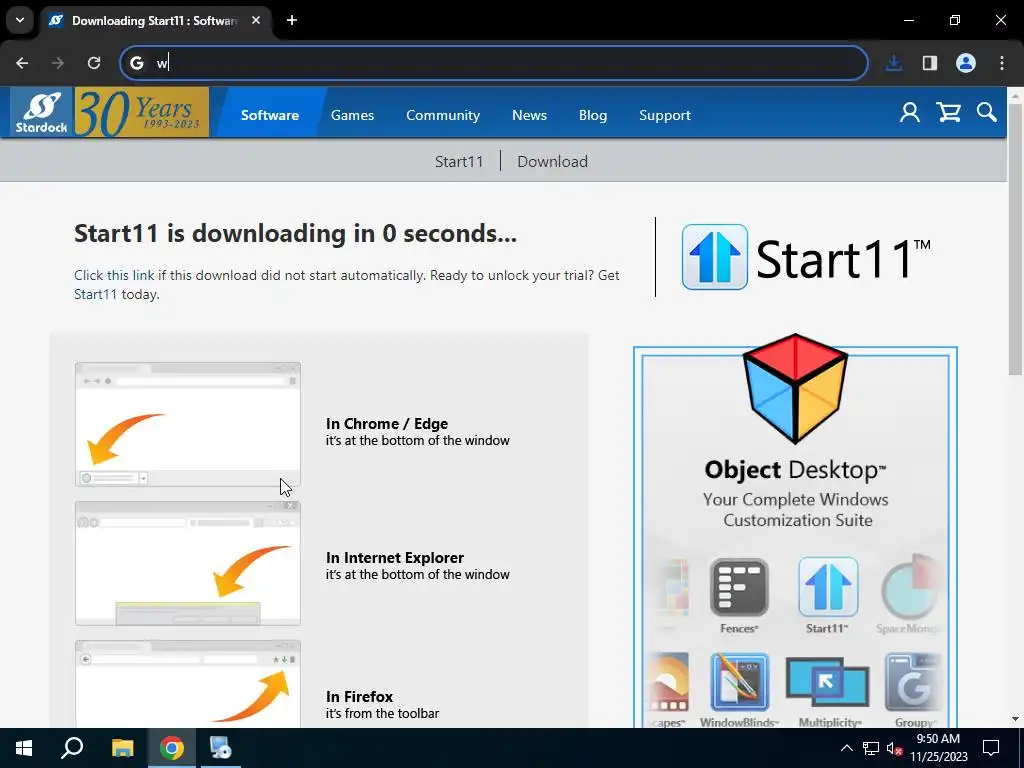Viewport: 1024px width, 768px height.
Task: Click the Start11 logo icon
Action: (714, 257)
